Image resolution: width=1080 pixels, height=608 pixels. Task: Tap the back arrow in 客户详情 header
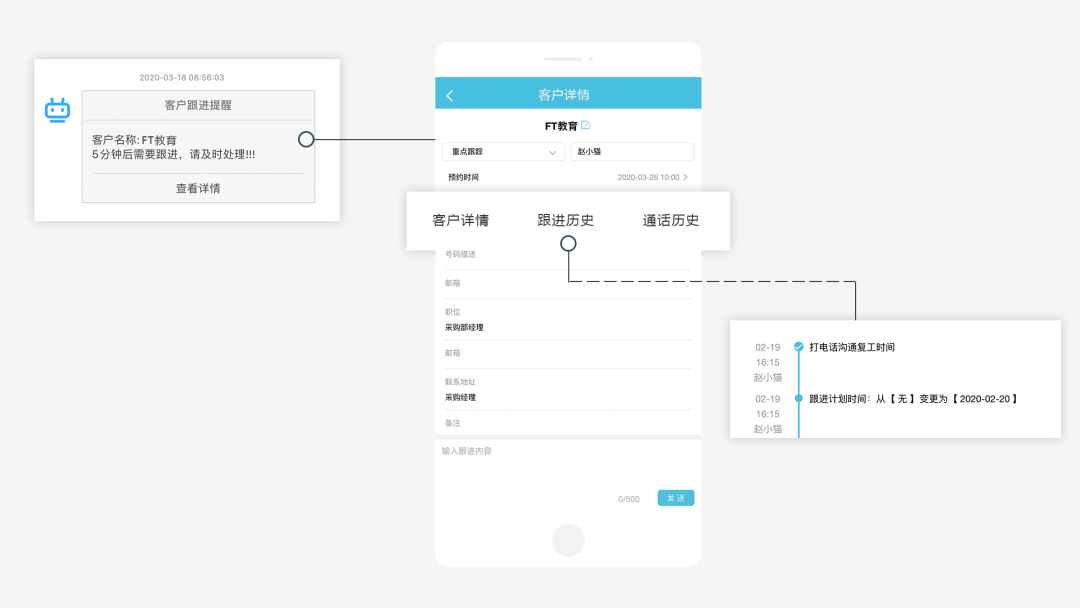coord(450,95)
